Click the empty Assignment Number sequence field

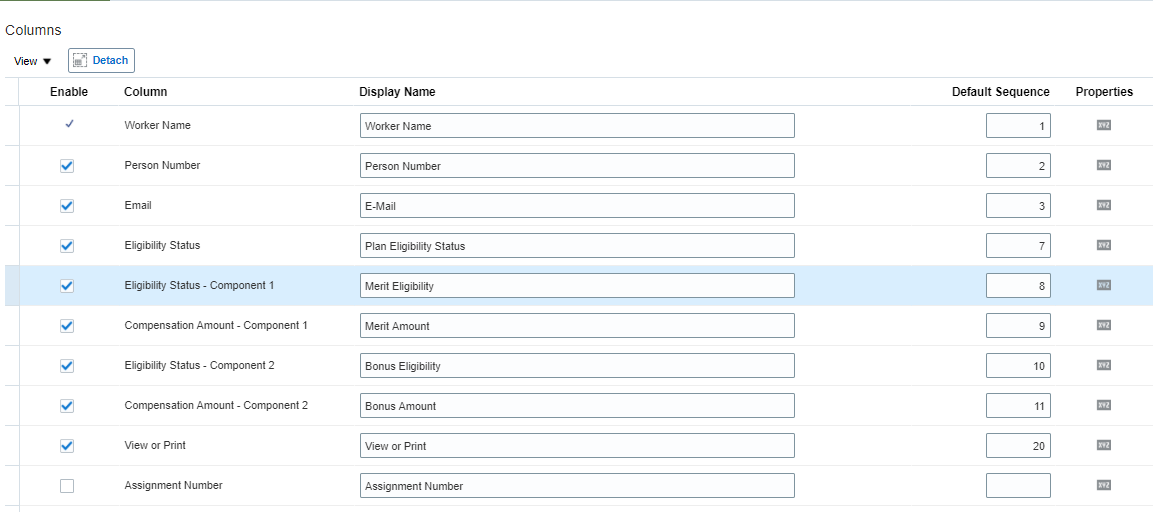tap(1017, 486)
